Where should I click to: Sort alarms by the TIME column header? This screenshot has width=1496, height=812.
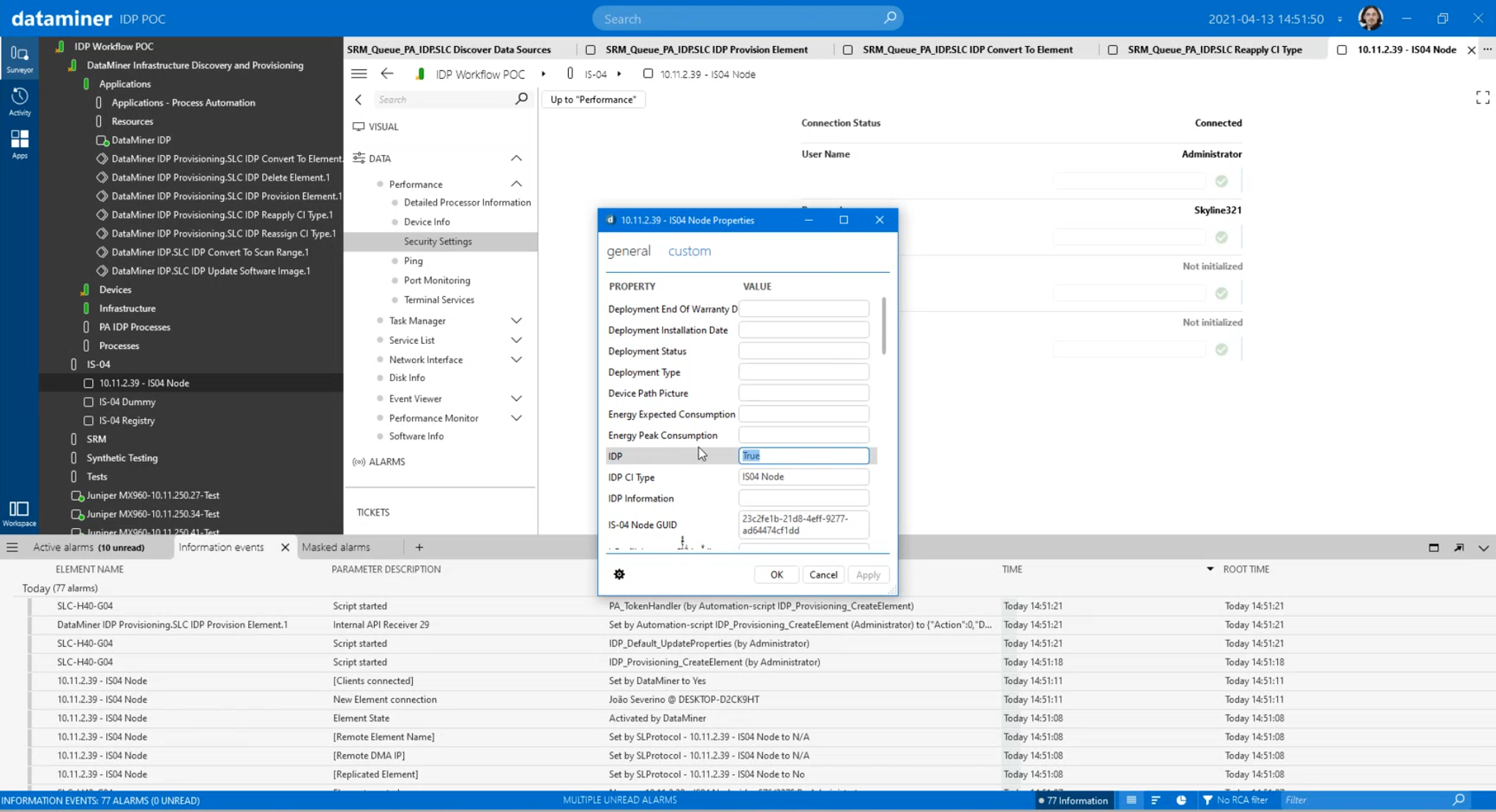tap(1011, 569)
